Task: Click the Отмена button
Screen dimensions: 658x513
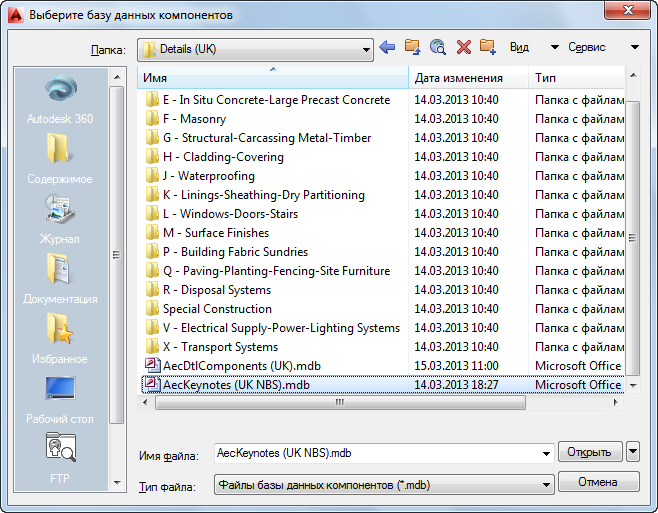Action: pos(598,482)
